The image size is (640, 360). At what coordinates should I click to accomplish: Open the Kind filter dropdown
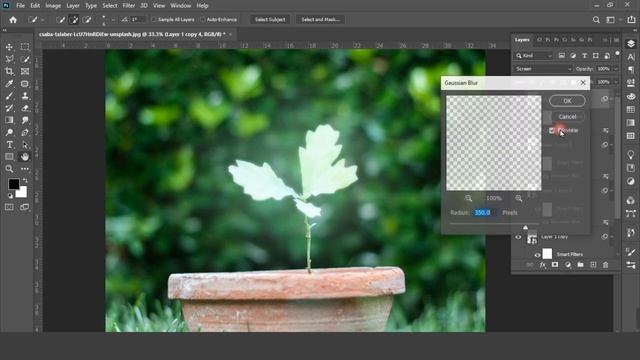pyautogui.click(x=533, y=56)
